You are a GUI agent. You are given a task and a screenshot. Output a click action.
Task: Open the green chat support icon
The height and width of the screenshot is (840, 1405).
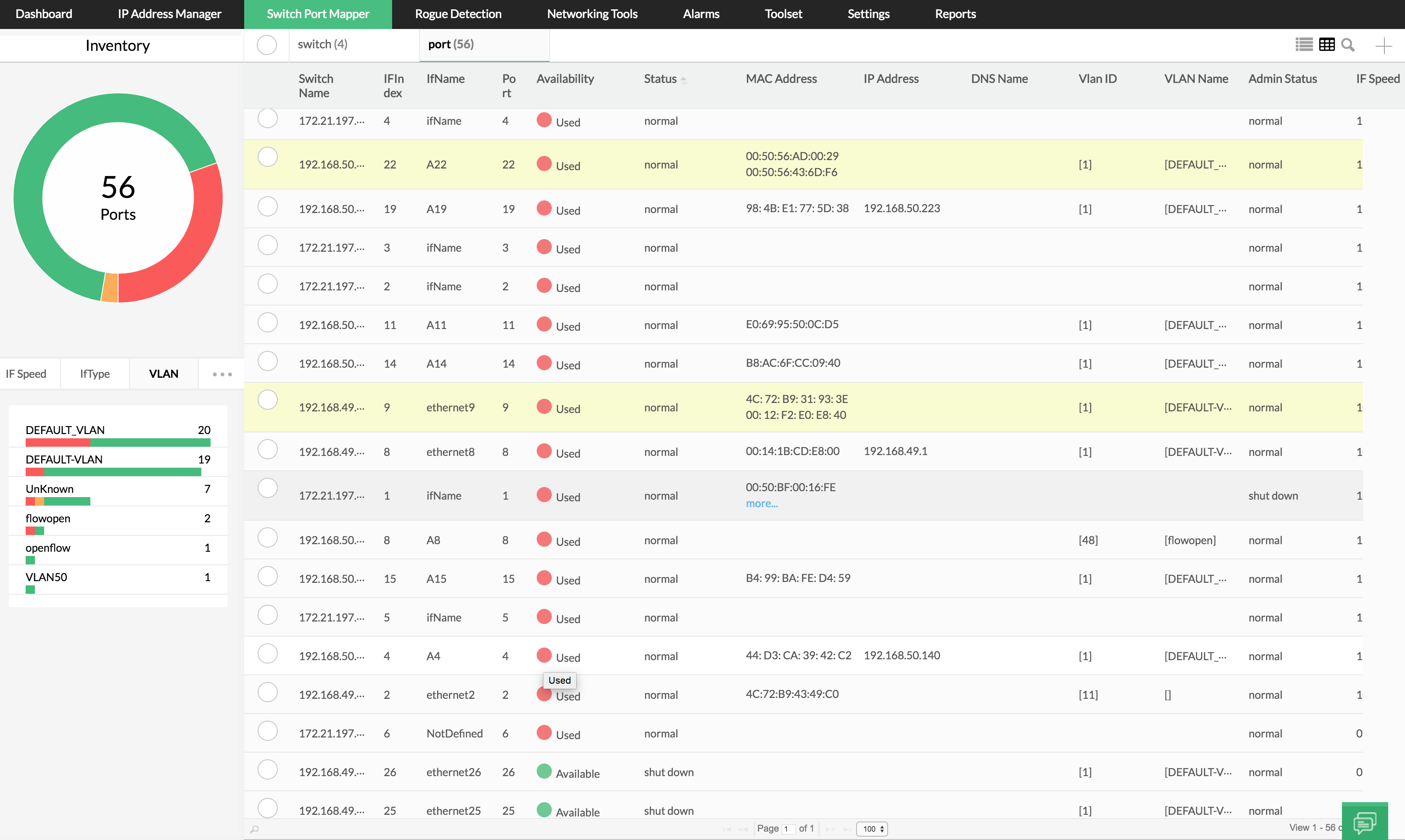(x=1364, y=822)
